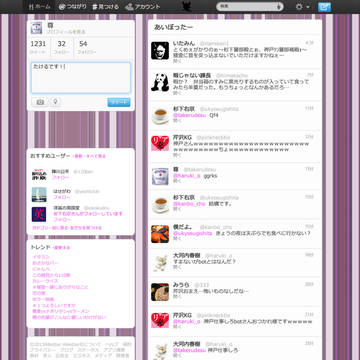Open the みうら username
The width and height of the screenshot is (360, 360).
181,285
